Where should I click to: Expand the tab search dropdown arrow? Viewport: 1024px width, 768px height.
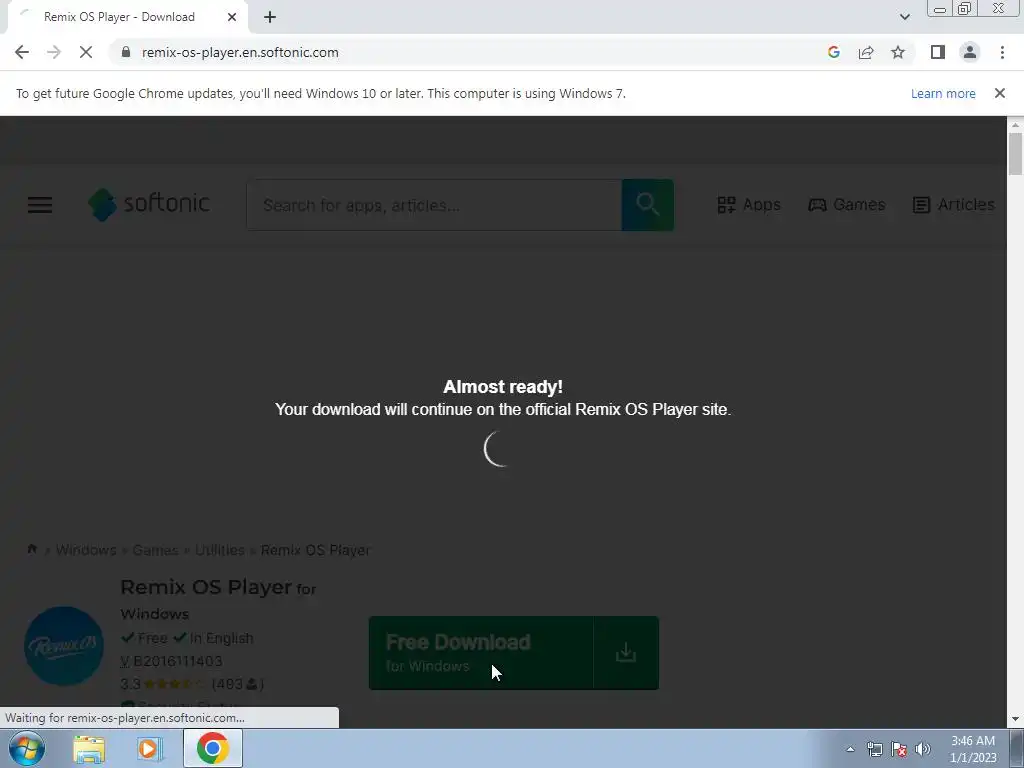(x=904, y=17)
